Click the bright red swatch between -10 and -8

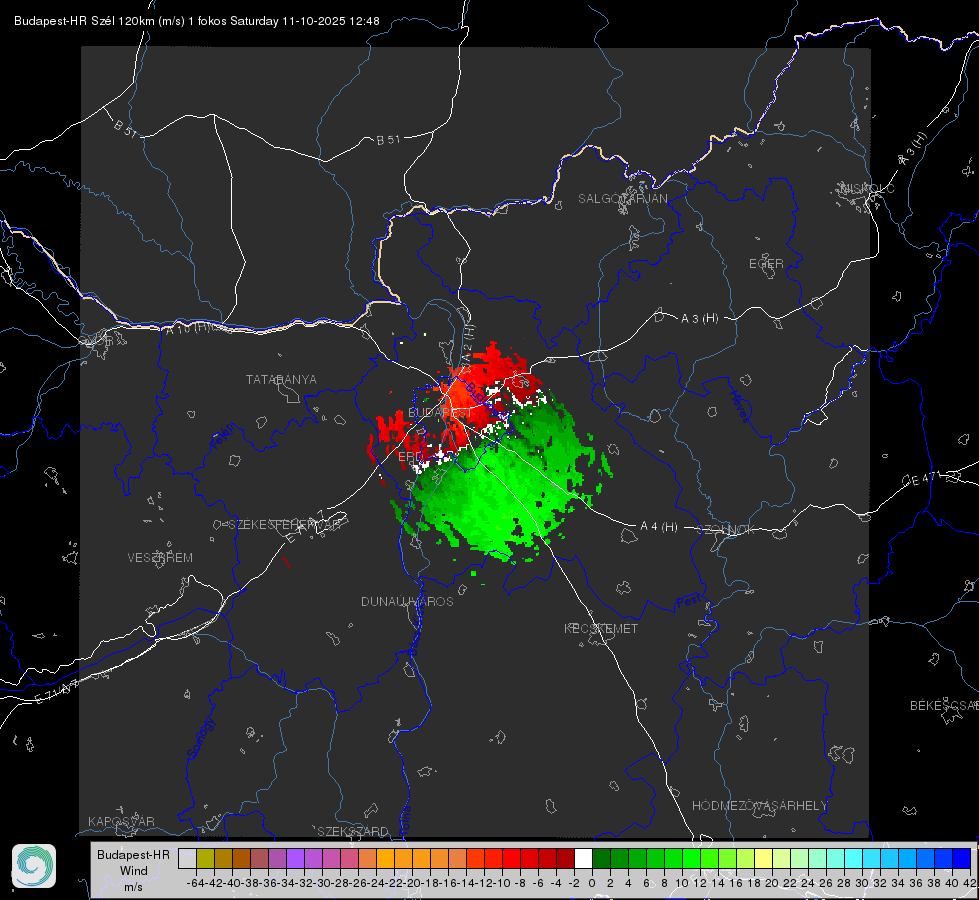pos(511,859)
